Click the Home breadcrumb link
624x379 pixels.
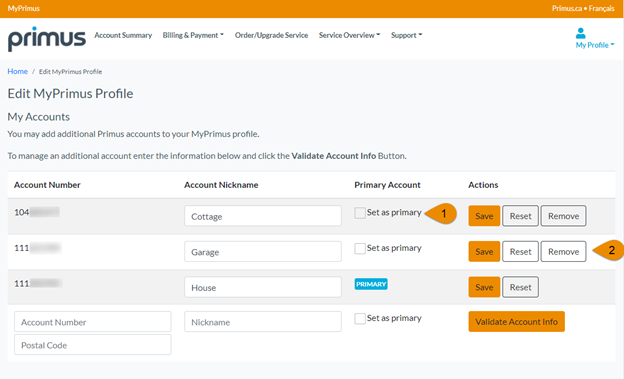point(18,71)
